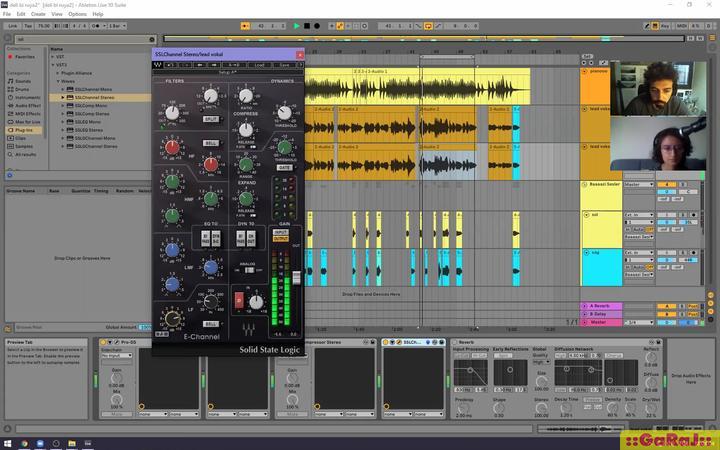Select the SSLGChannel Mono browser item
This screenshot has width=720, height=450.
coord(96,138)
